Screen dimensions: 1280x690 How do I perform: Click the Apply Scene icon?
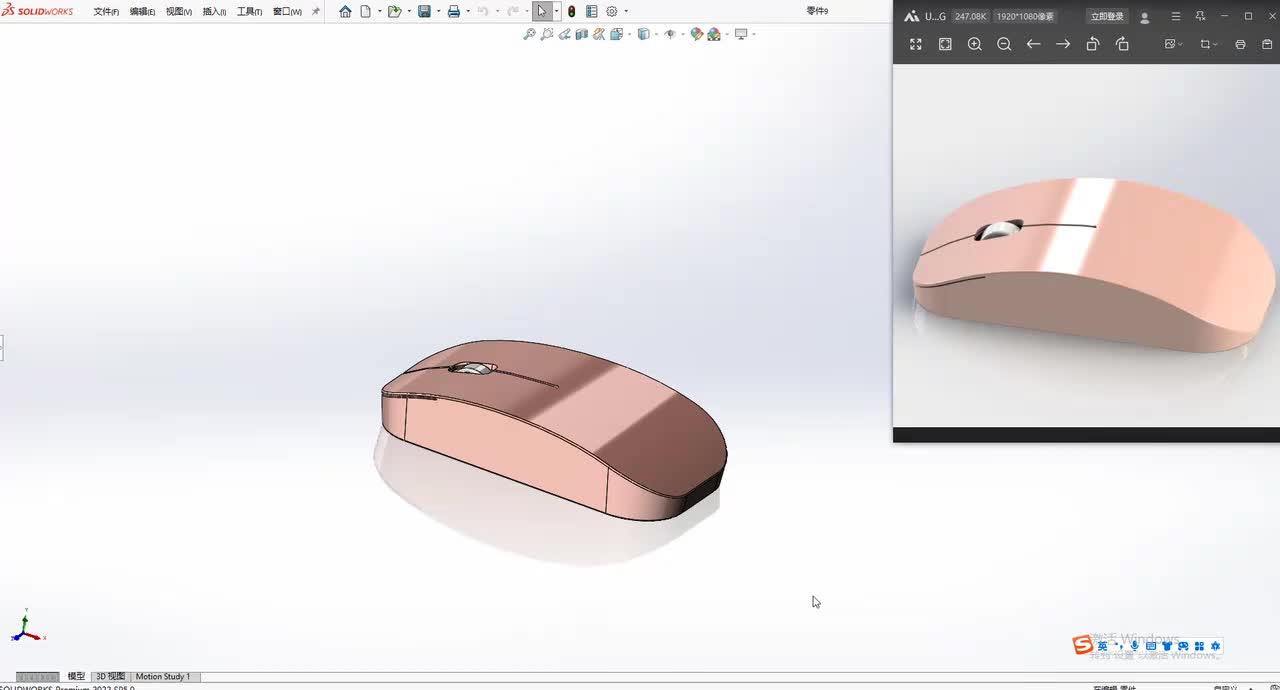[x=714, y=34]
